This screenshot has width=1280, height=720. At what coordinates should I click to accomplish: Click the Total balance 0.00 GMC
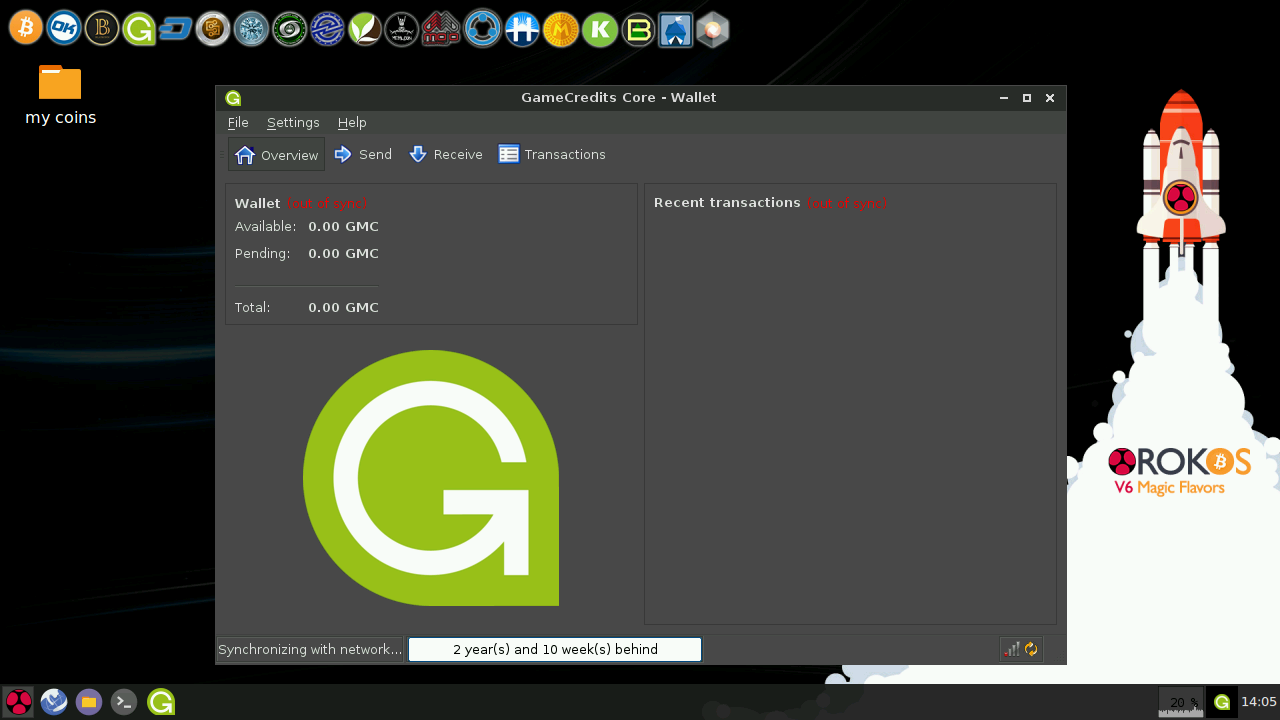[x=343, y=307]
